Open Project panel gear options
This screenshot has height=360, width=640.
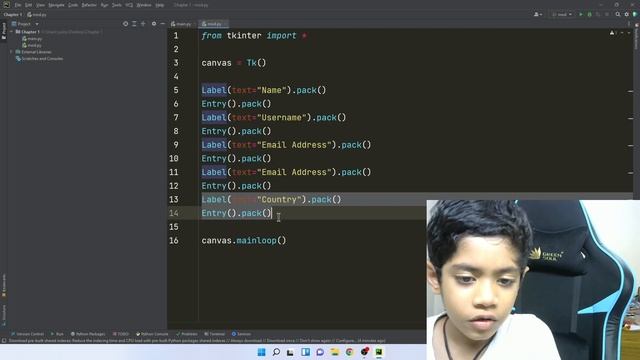tap(154, 24)
